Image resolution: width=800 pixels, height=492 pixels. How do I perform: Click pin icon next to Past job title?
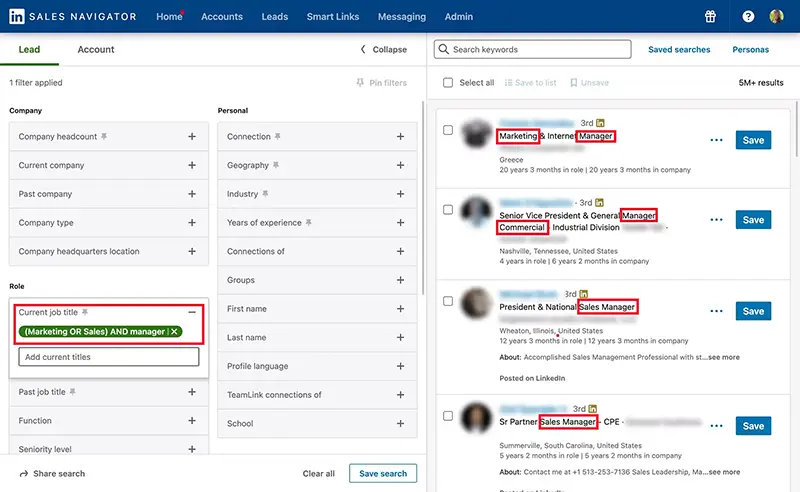72,392
